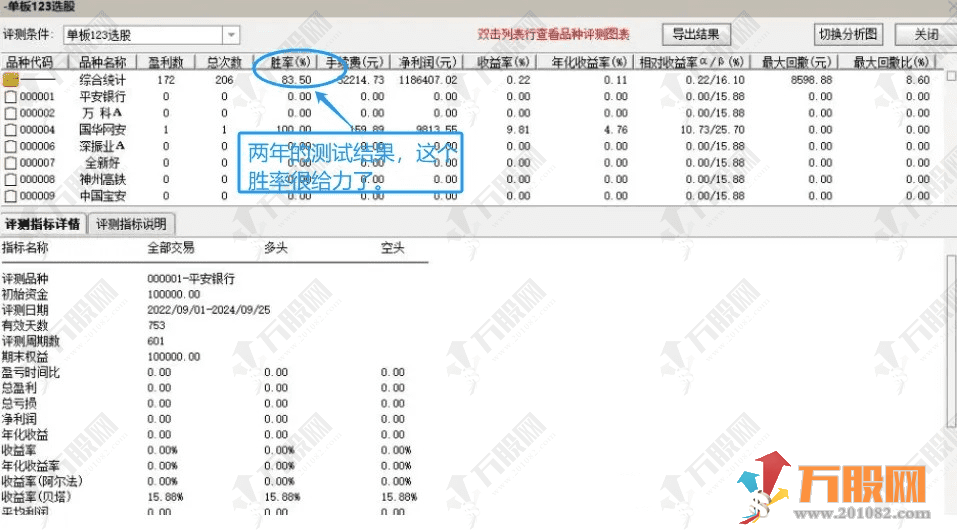Sort by 收益率(%) column header
Viewport: 957px width, 530px height.
coord(502,62)
